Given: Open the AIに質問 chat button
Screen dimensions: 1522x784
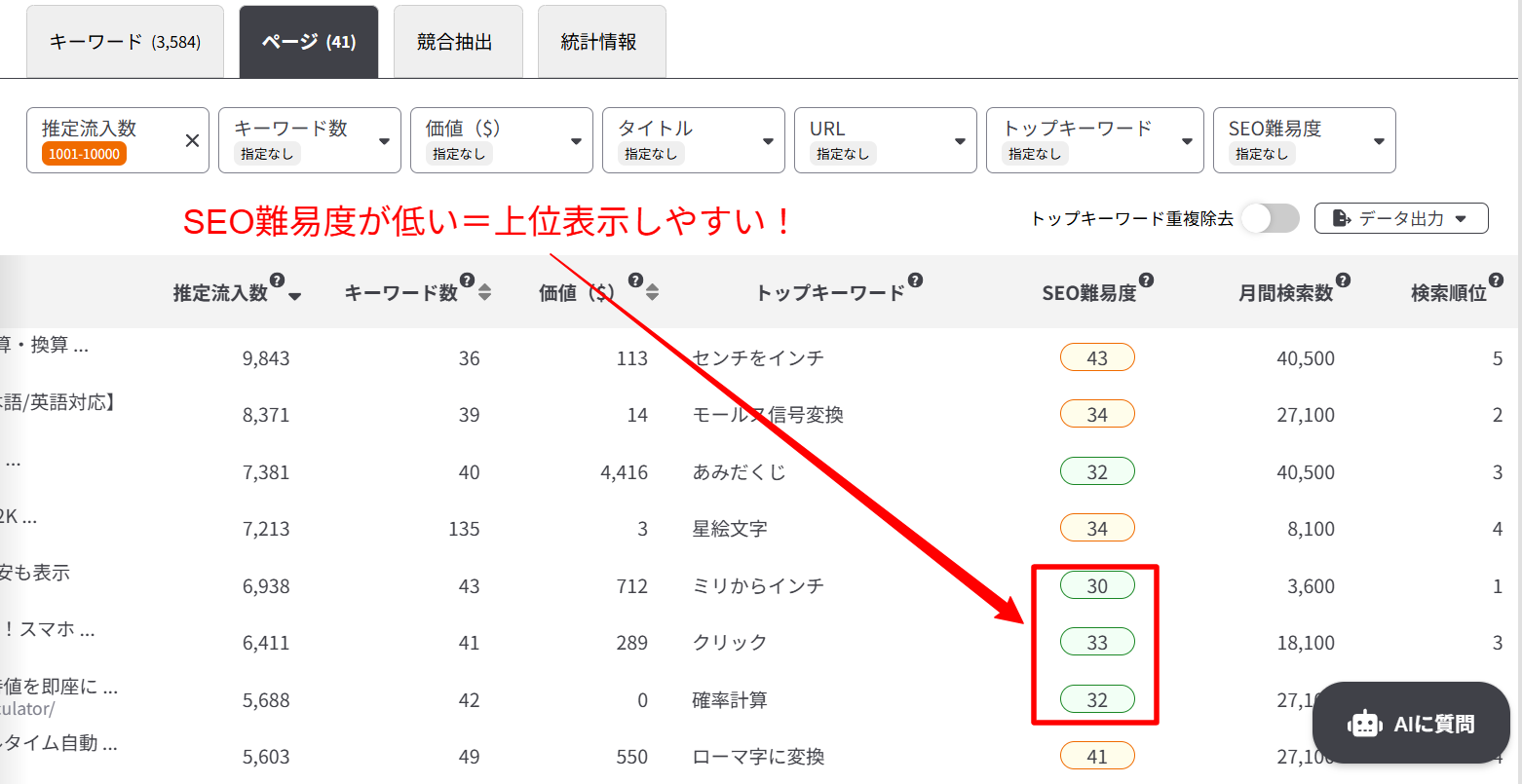Looking at the screenshot, I should click(x=1410, y=724).
